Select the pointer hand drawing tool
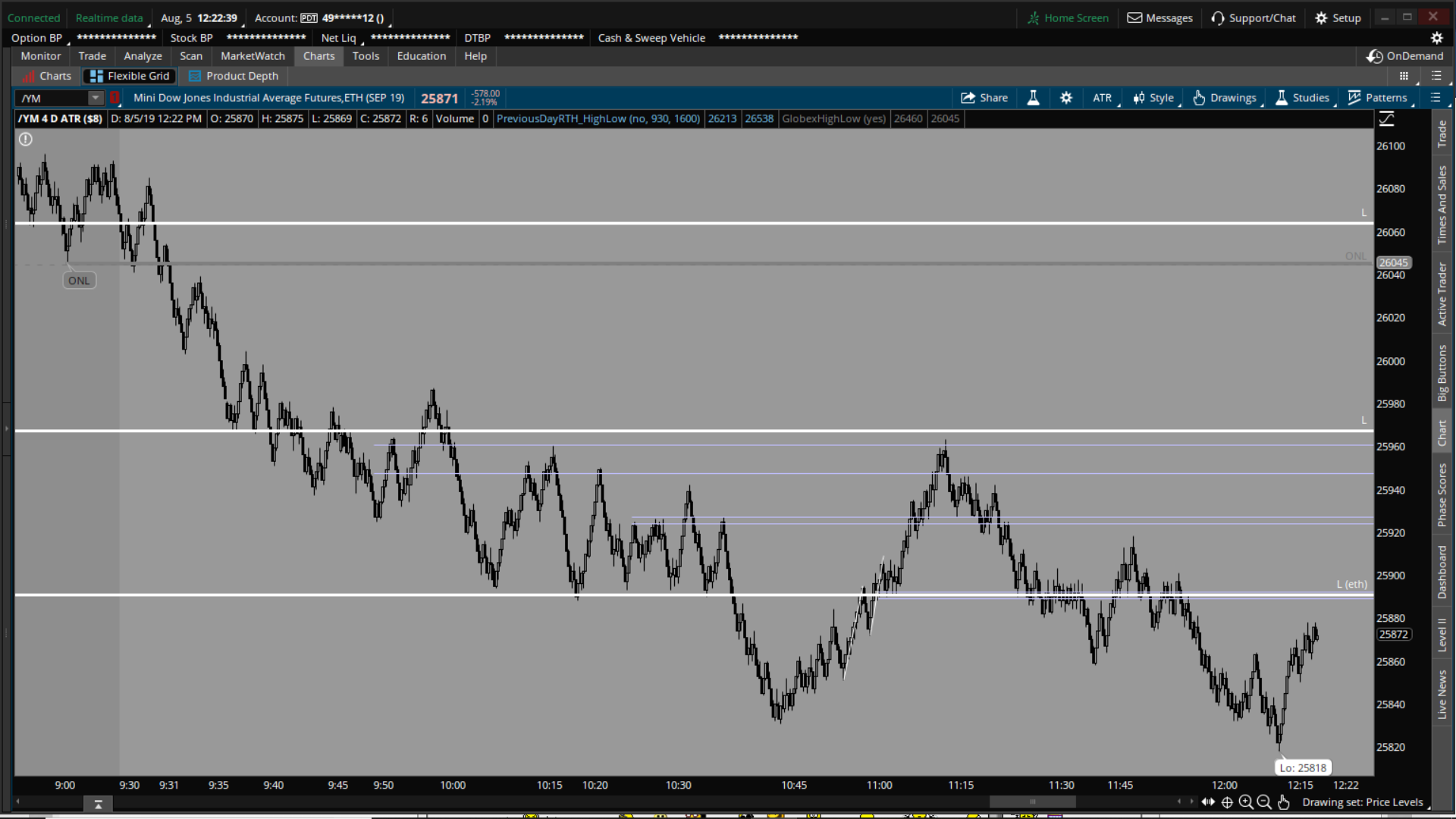The width and height of the screenshot is (1456, 819). click(1283, 802)
